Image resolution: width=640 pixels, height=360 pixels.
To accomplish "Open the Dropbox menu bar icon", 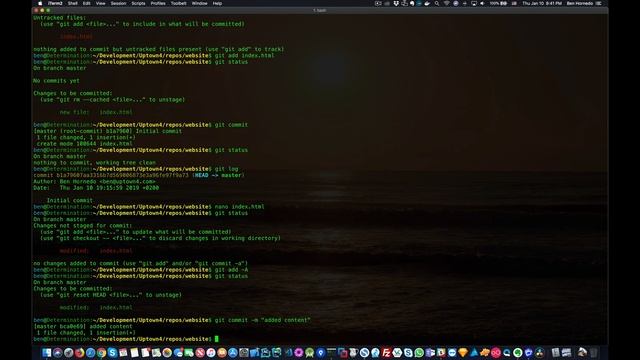I will 396,3.
